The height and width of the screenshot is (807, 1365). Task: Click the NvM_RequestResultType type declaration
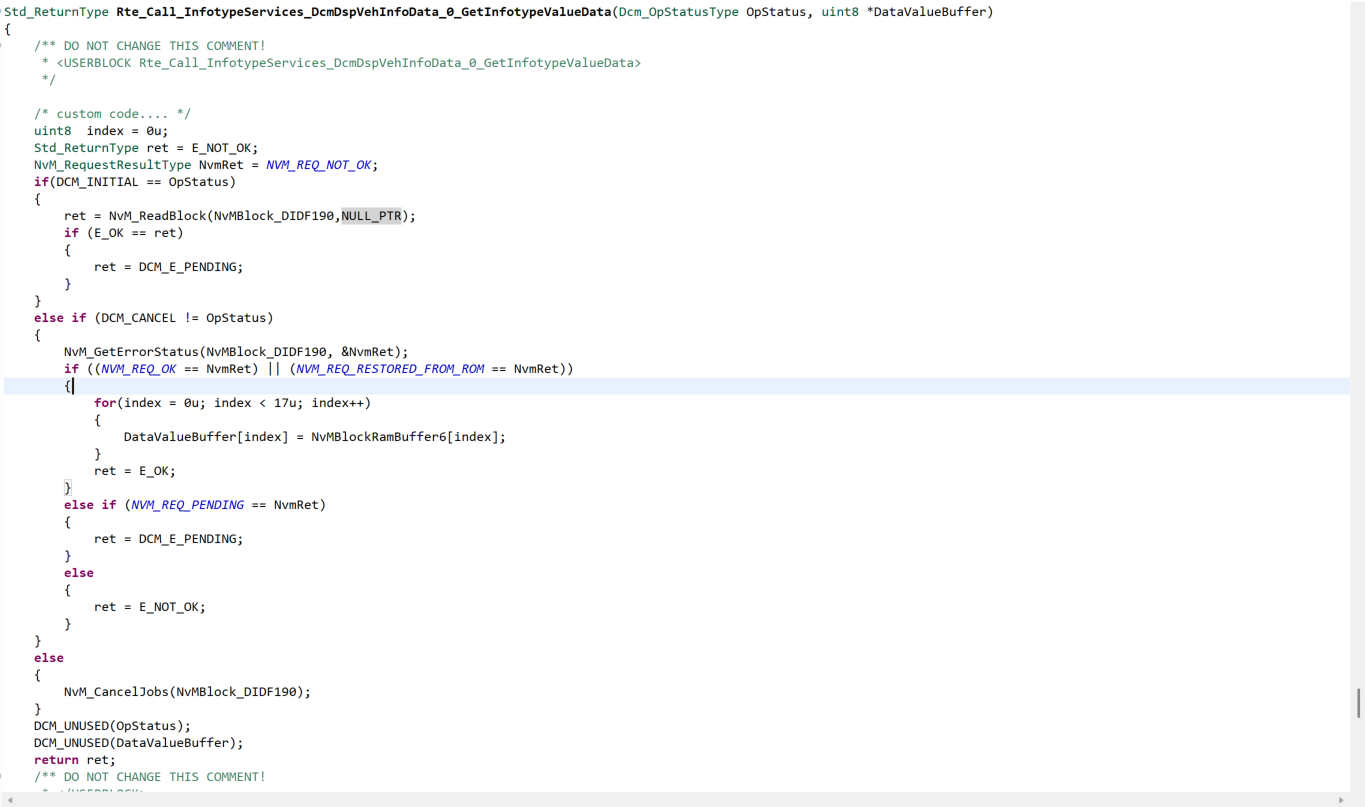[112, 165]
